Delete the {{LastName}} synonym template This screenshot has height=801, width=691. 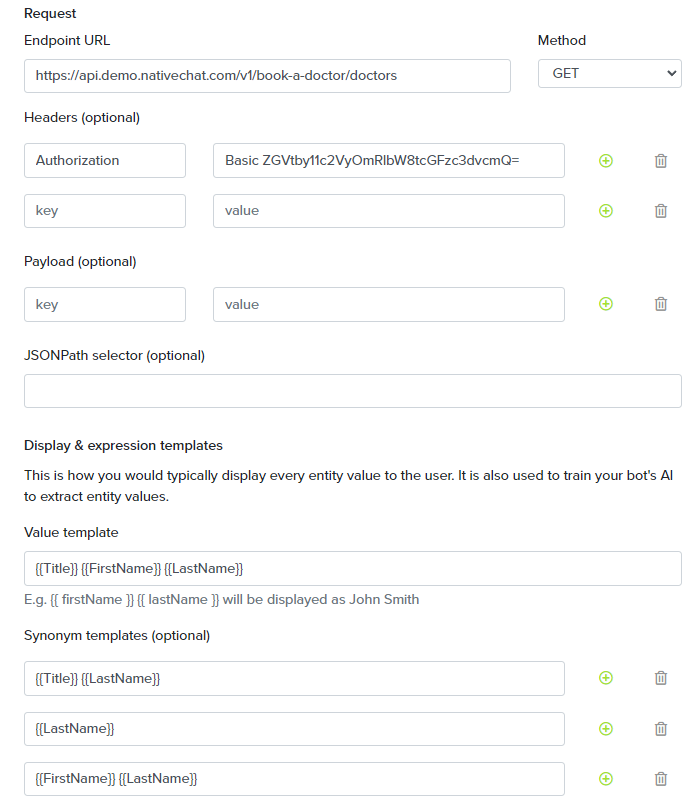[661, 729]
